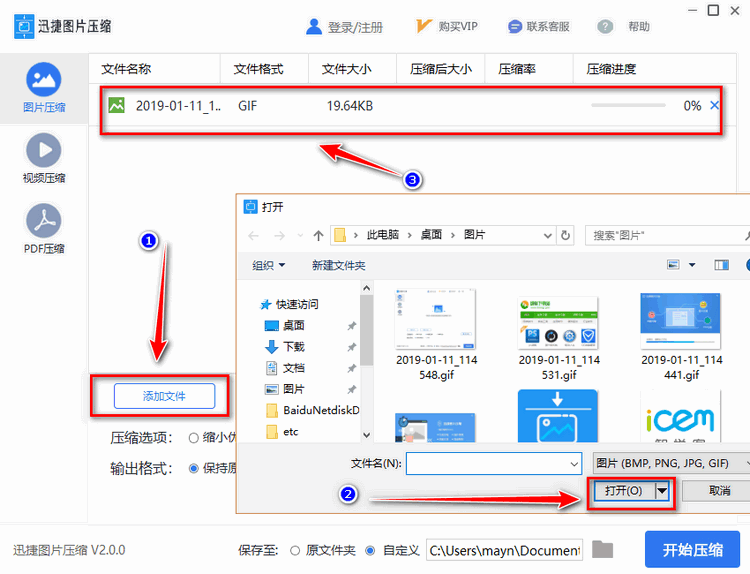Viewport: 750px width, 574px height.
Task: Click 新建文件夹 in the dialog toolbar
Action: (338, 265)
